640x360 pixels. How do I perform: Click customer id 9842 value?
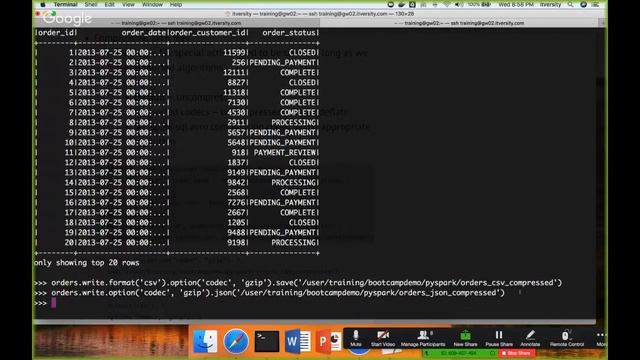[236, 182]
